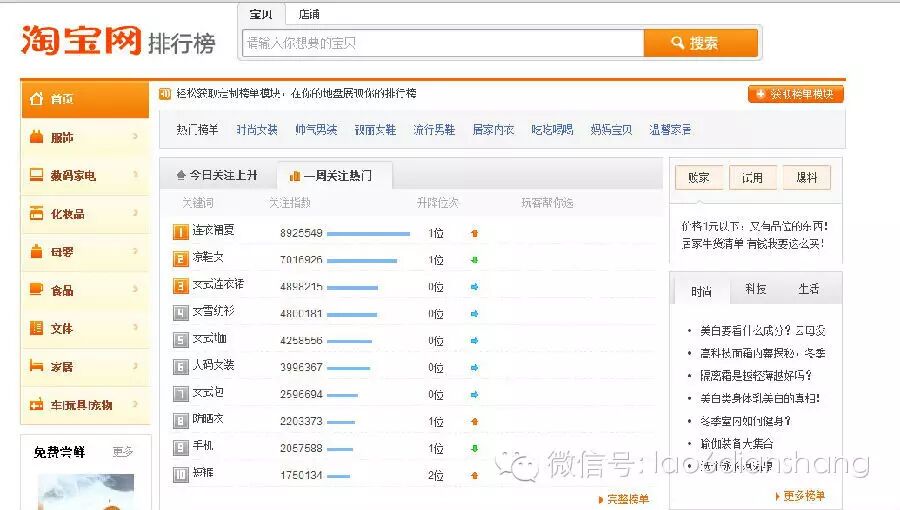Click the attention bar for 凉鞋女
The image size is (900, 510).
[x=362, y=260]
